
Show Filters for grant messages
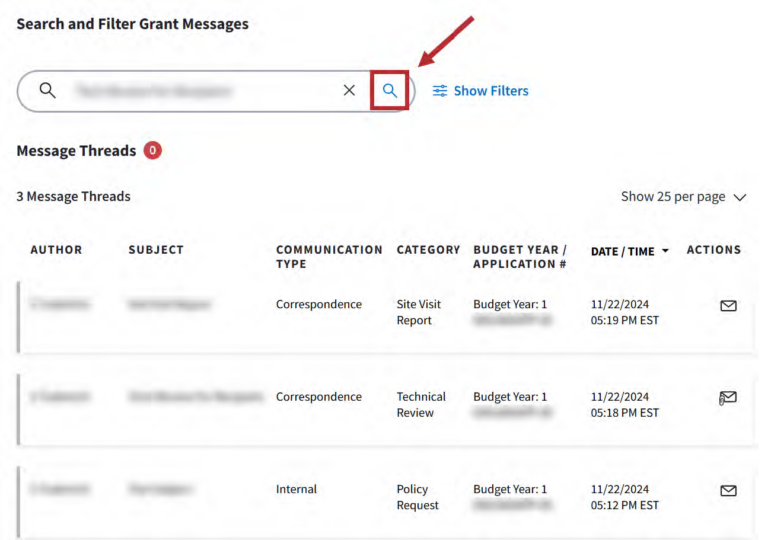[480, 91]
